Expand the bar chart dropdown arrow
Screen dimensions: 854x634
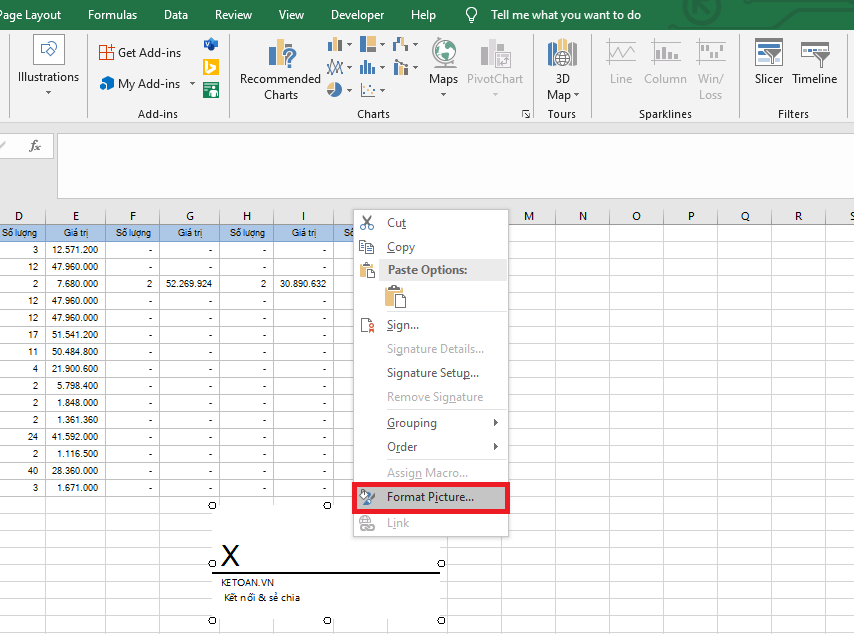348,44
